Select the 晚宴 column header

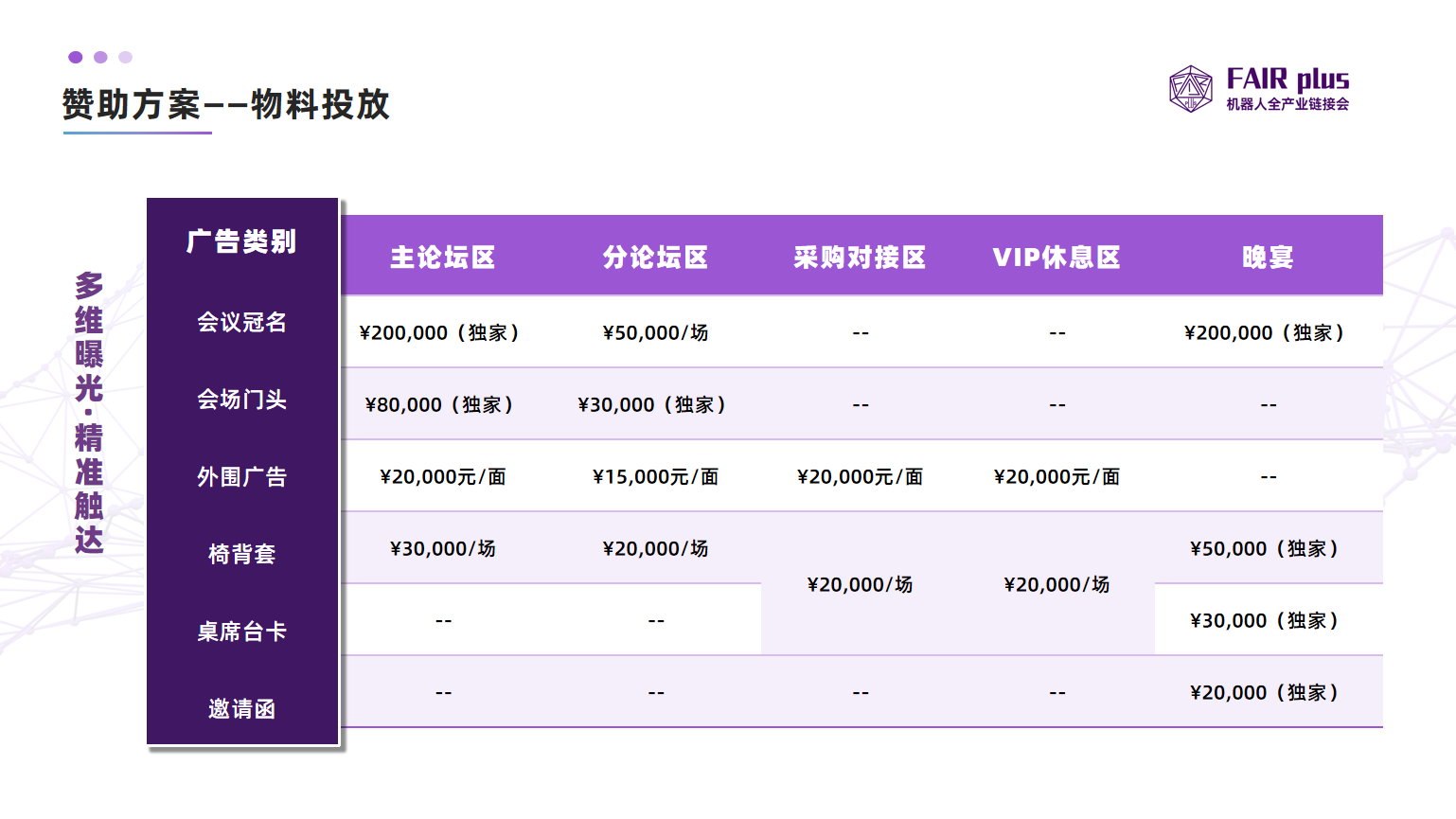click(x=1268, y=258)
